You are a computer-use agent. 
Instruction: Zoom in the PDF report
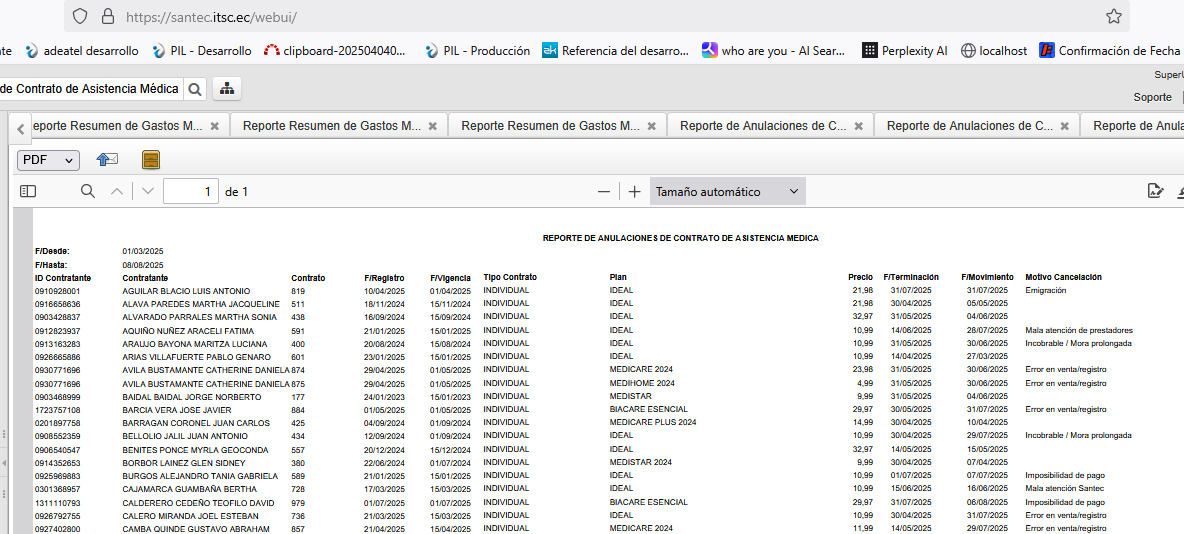[x=635, y=192]
